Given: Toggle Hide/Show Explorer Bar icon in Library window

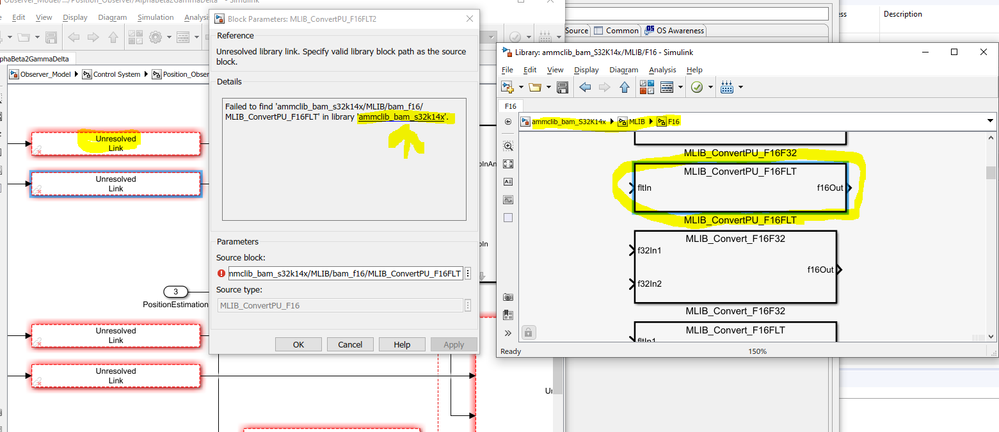Looking at the screenshot, I should point(508,121).
